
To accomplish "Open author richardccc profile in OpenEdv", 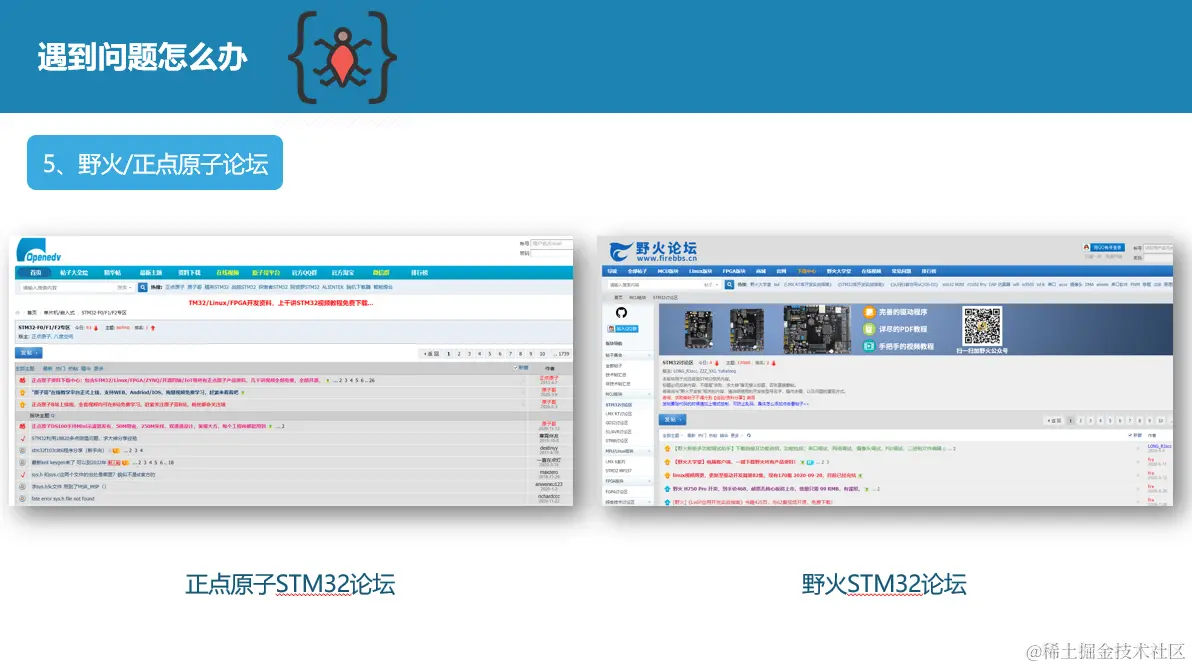I will click(x=549, y=497).
